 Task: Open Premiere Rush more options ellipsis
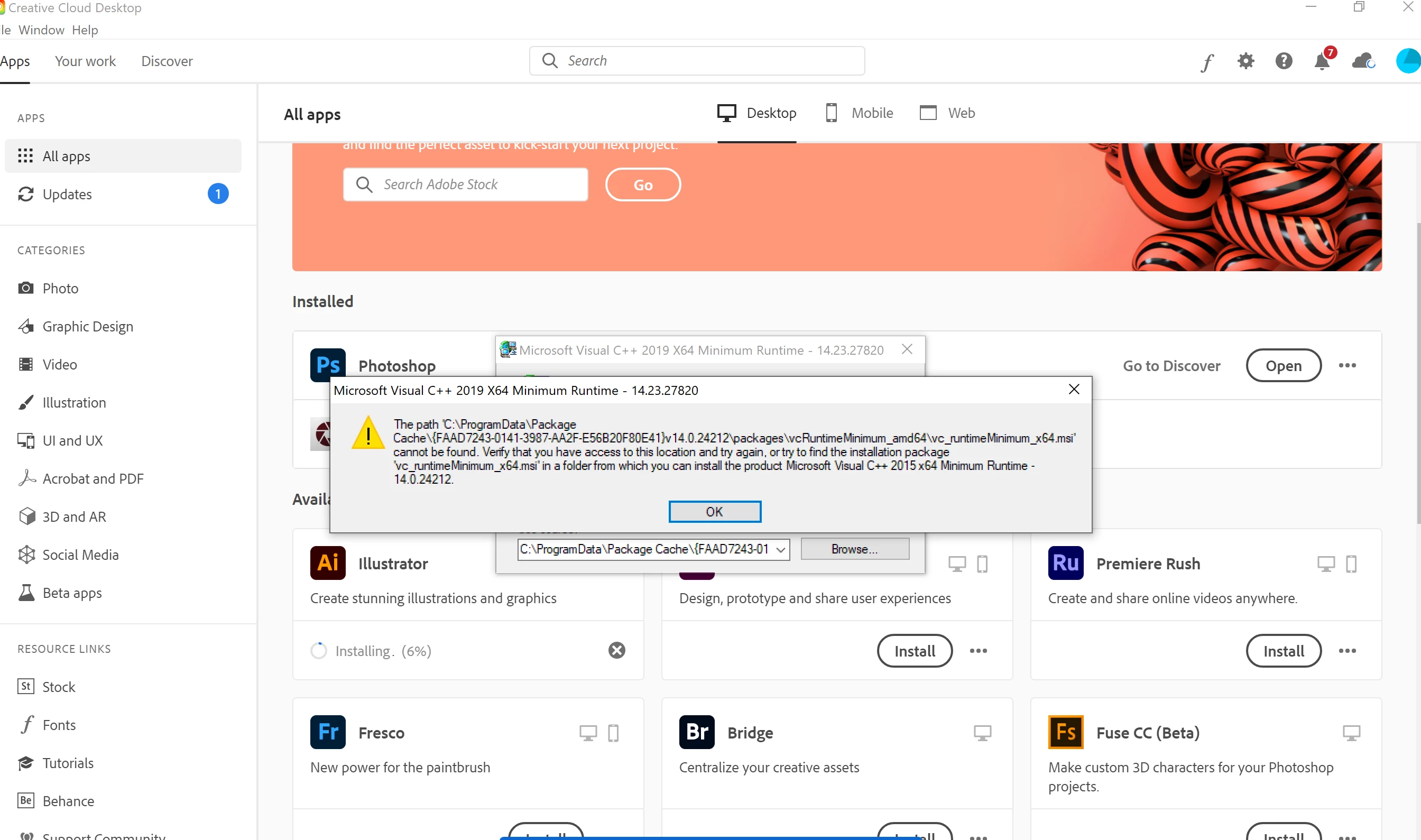click(x=1347, y=650)
